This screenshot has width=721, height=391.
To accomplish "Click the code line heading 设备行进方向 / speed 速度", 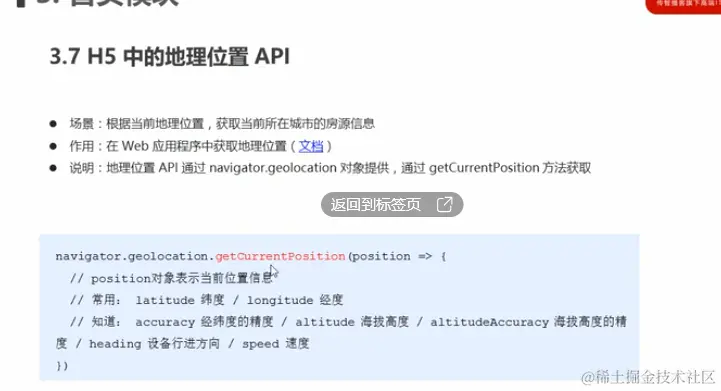I will (182, 344).
